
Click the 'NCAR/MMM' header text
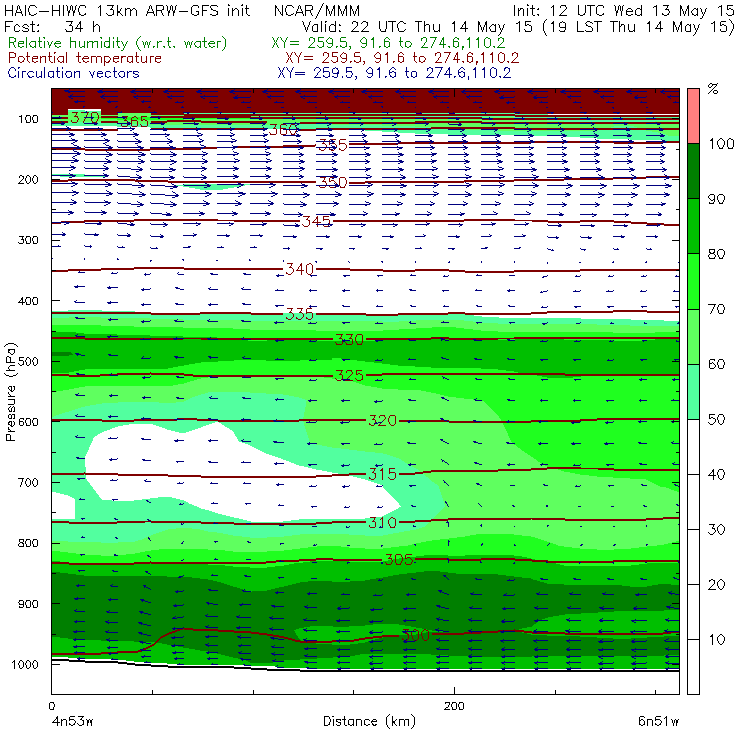tap(317, 11)
